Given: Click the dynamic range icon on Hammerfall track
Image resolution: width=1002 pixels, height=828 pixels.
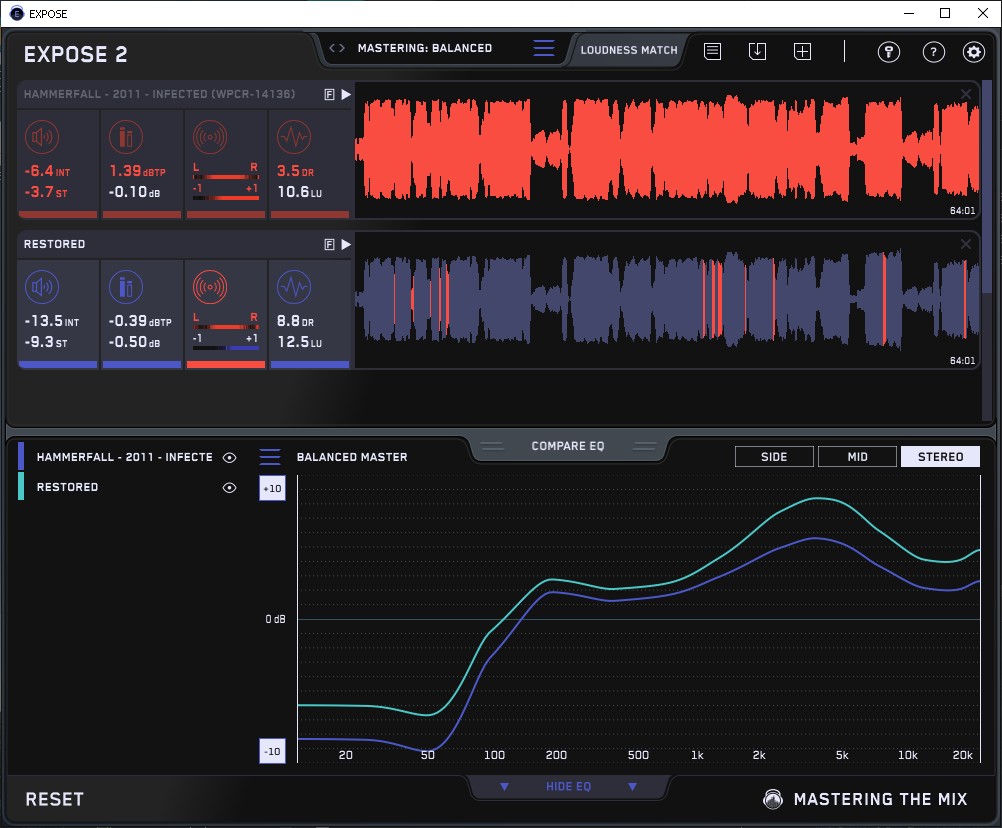Looking at the screenshot, I should (293, 138).
